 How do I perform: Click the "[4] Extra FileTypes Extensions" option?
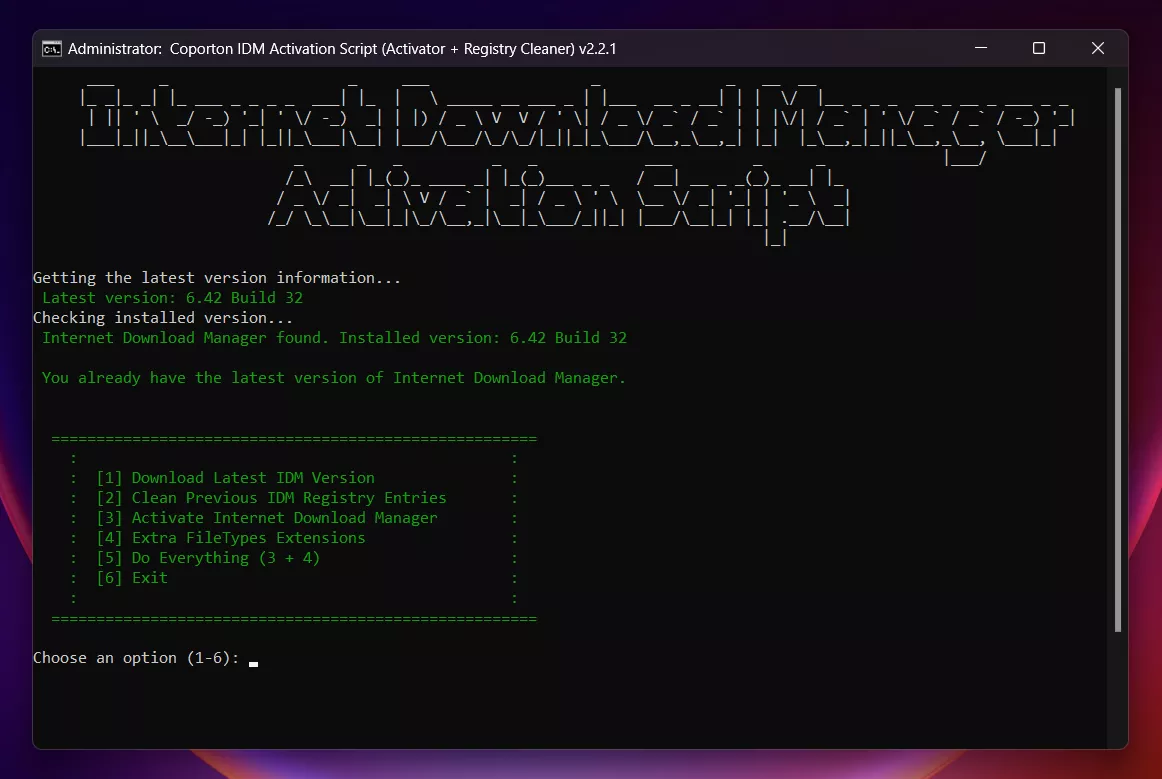coord(231,538)
